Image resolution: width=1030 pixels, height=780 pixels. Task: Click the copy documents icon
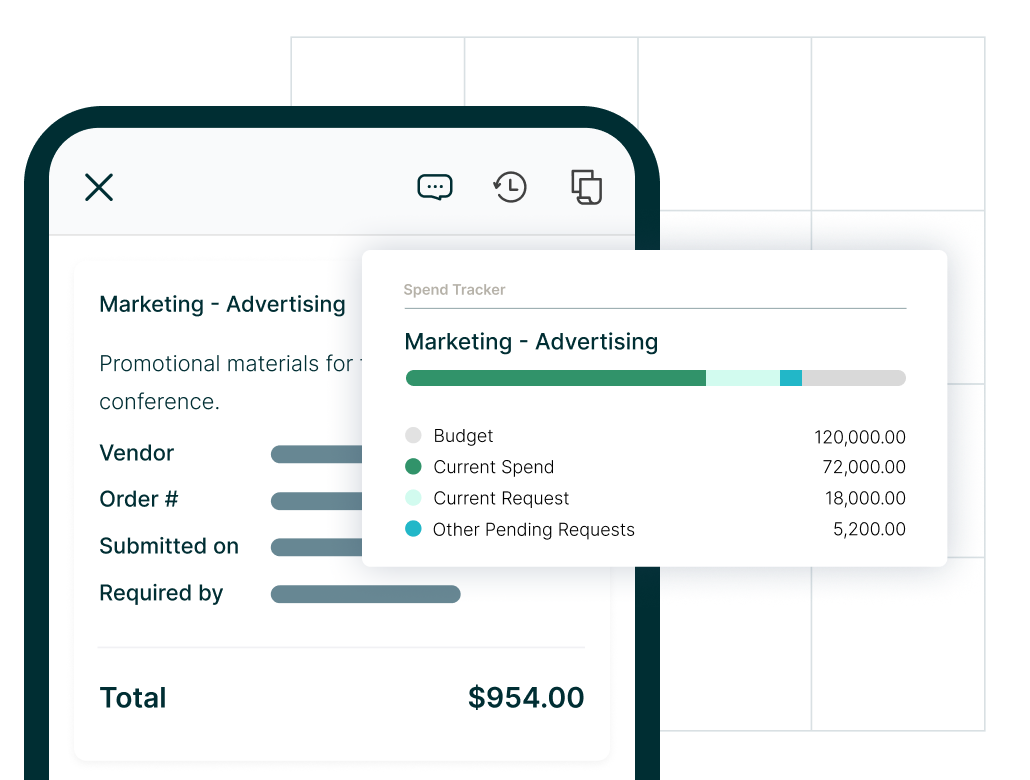pyautogui.click(x=587, y=187)
